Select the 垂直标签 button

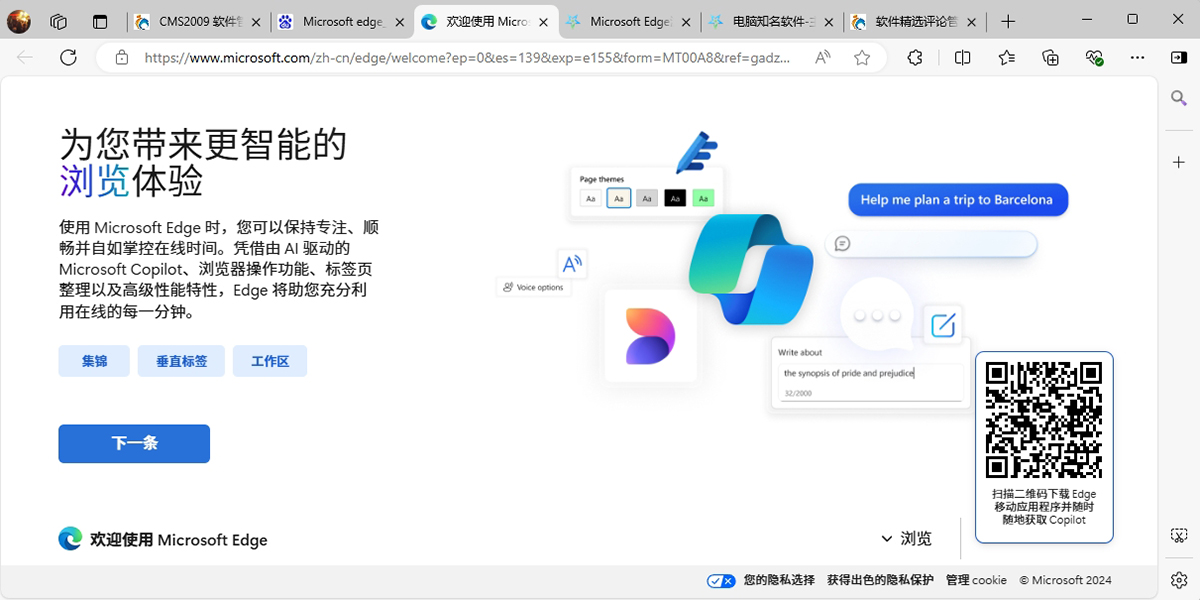click(182, 361)
